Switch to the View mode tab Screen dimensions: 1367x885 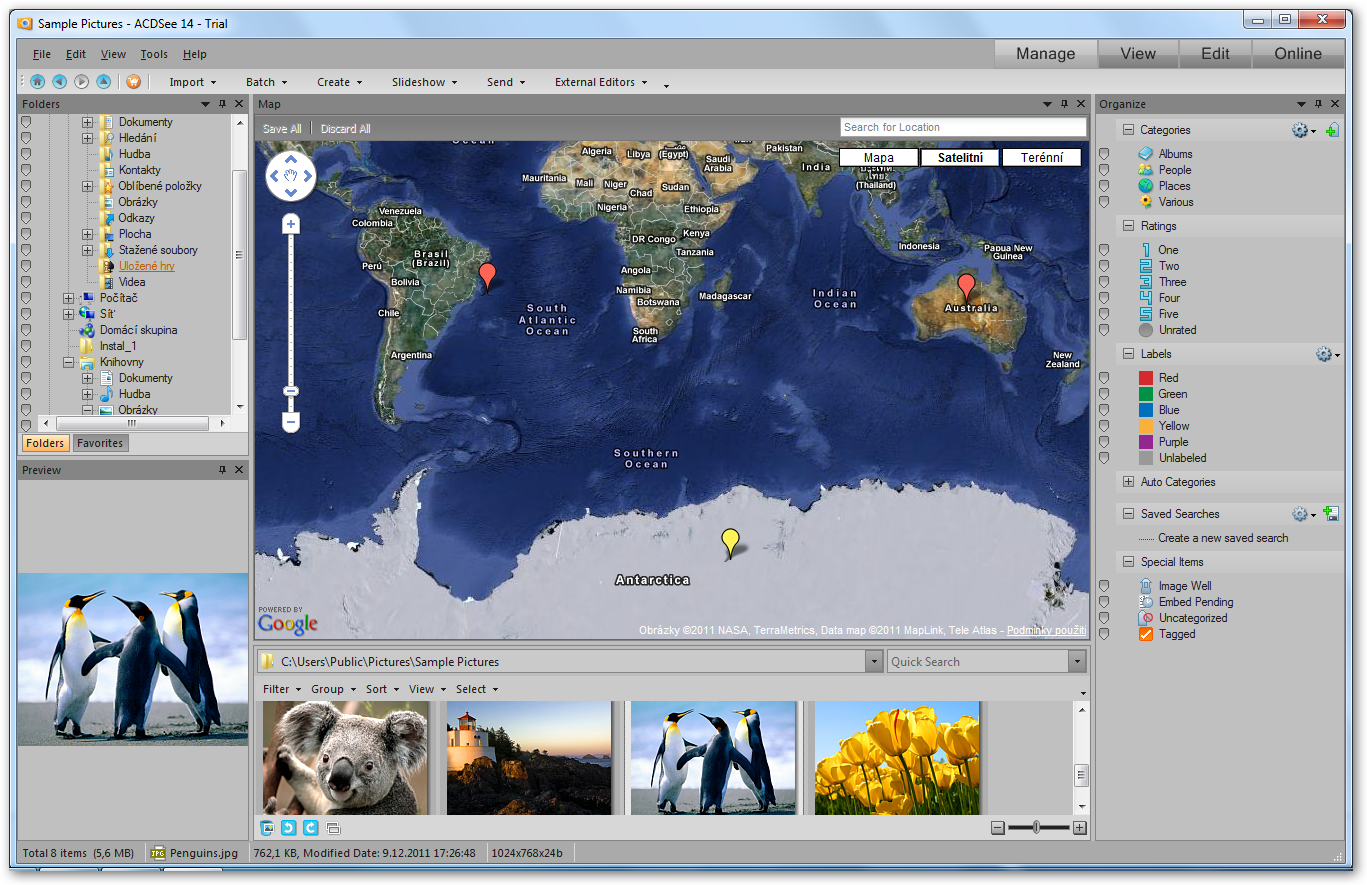click(x=1138, y=54)
